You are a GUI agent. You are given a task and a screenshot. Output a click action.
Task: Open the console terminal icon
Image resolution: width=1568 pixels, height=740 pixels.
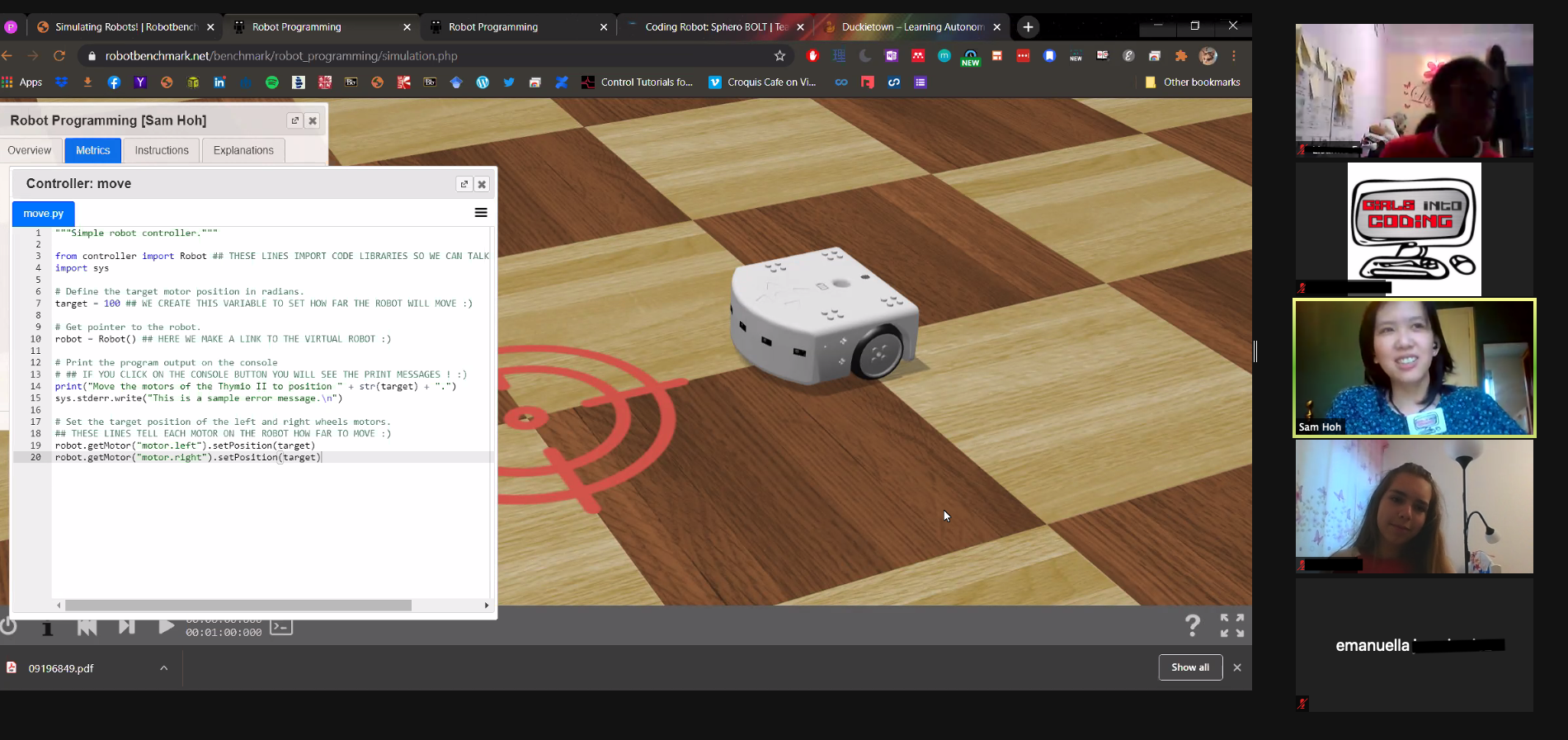(x=281, y=627)
